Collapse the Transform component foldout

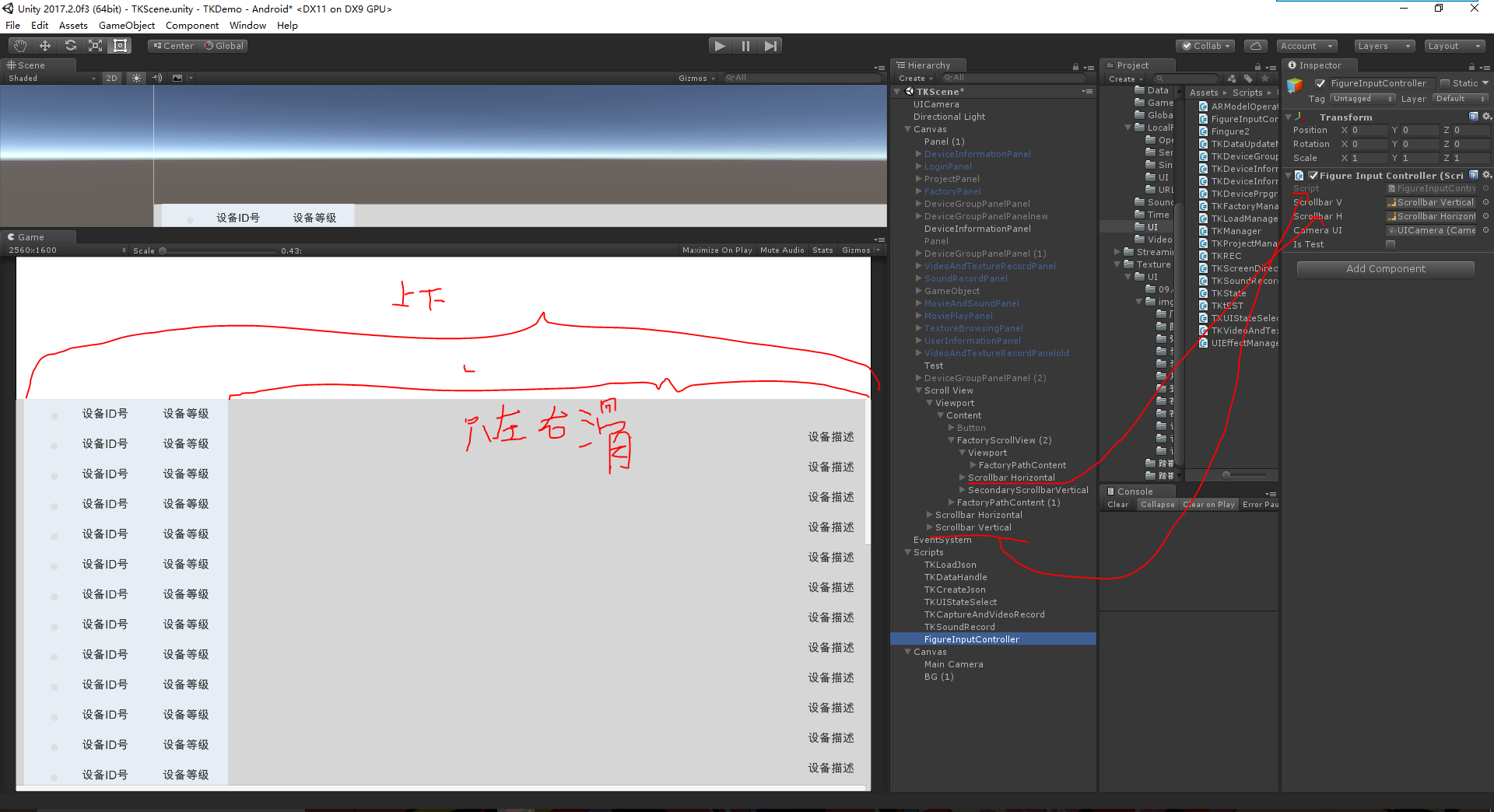click(x=1289, y=117)
